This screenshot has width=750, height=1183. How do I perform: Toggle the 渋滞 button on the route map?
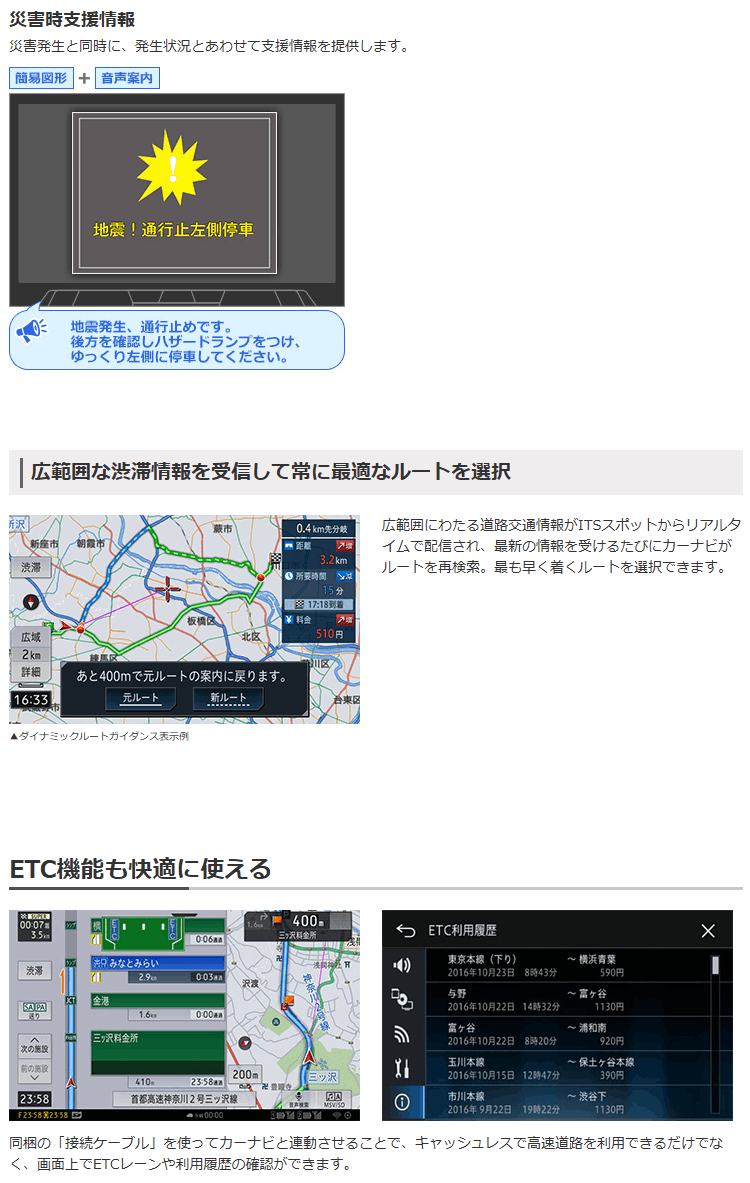pos(31,567)
